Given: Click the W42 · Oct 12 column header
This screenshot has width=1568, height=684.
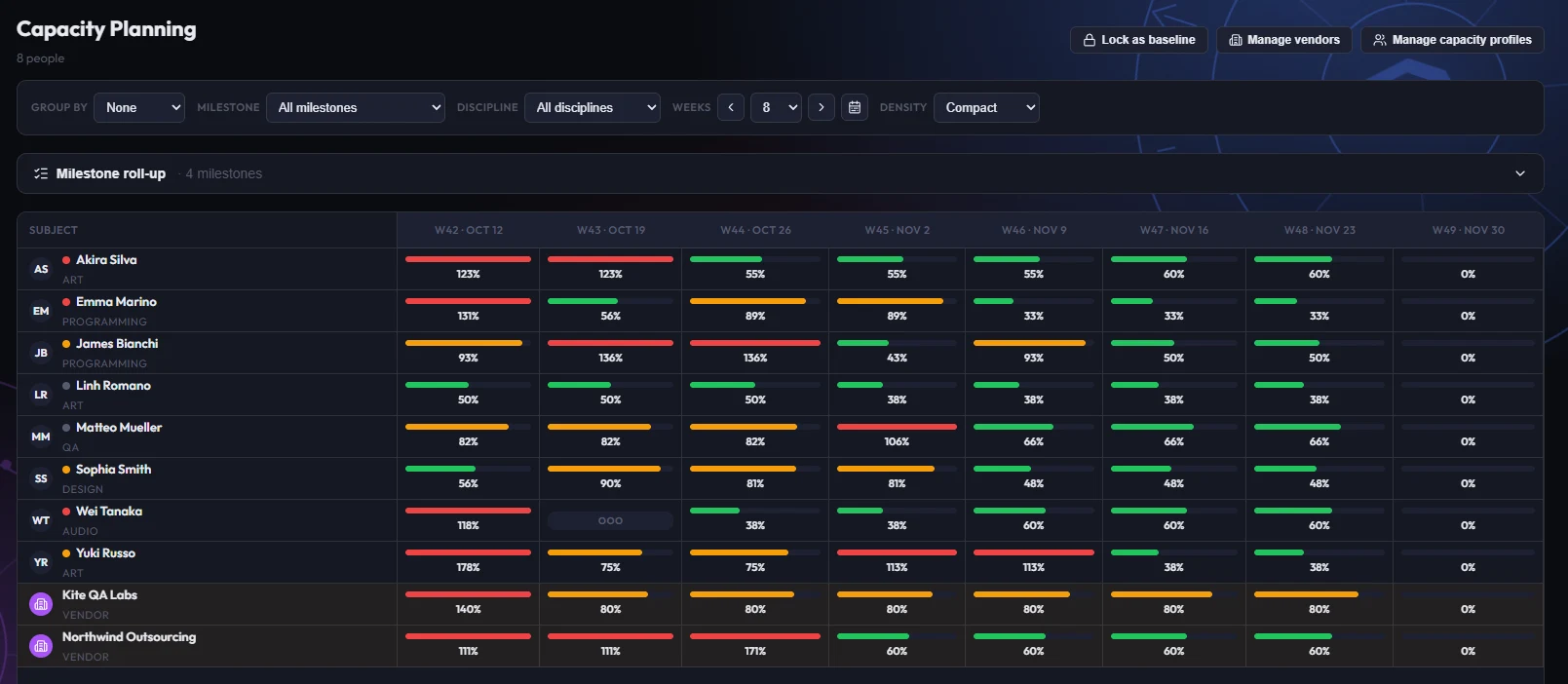Looking at the screenshot, I should [468, 230].
